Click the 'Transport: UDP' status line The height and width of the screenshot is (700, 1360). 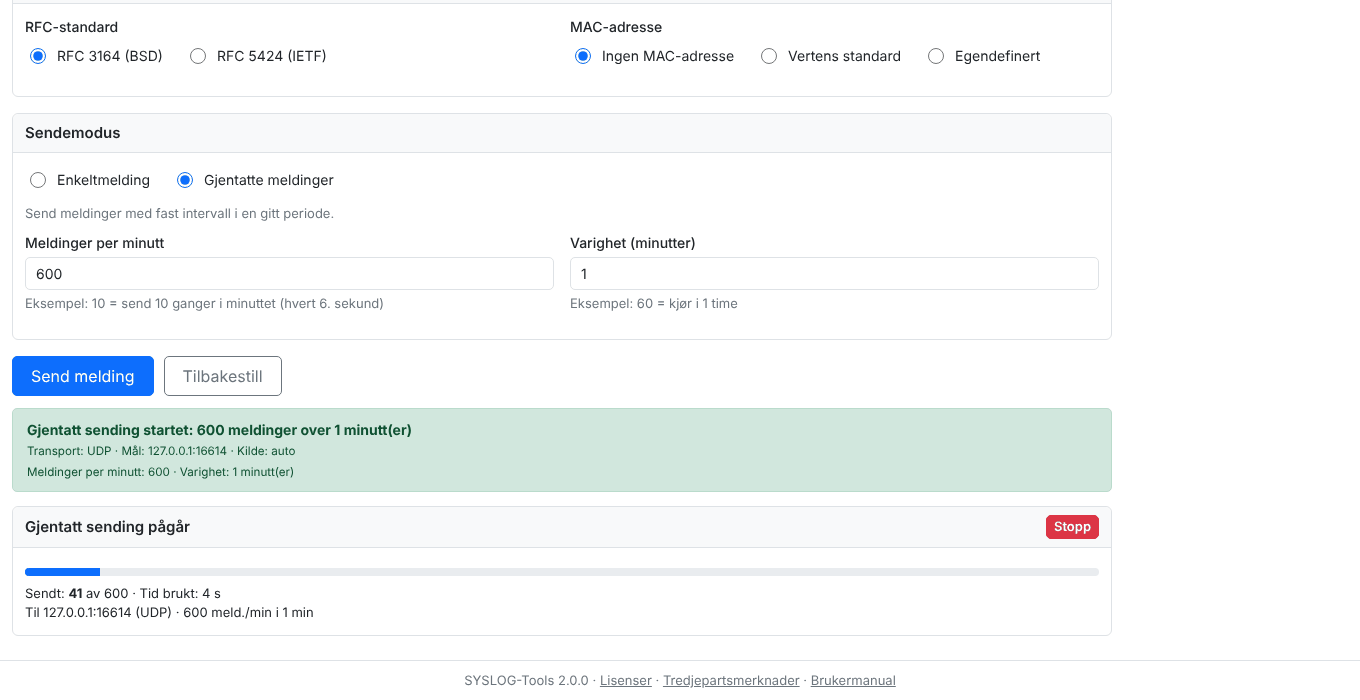click(x=161, y=451)
